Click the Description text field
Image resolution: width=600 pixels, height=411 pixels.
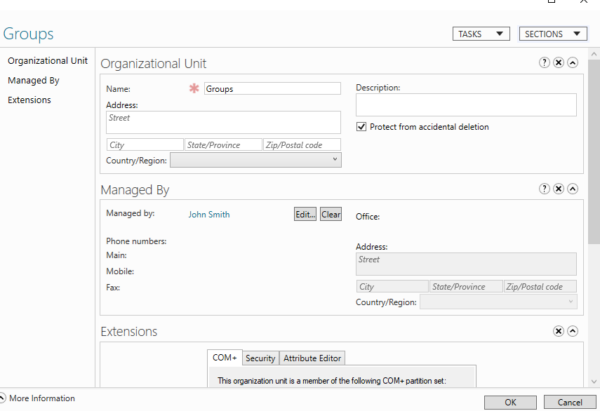[x=466, y=105]
